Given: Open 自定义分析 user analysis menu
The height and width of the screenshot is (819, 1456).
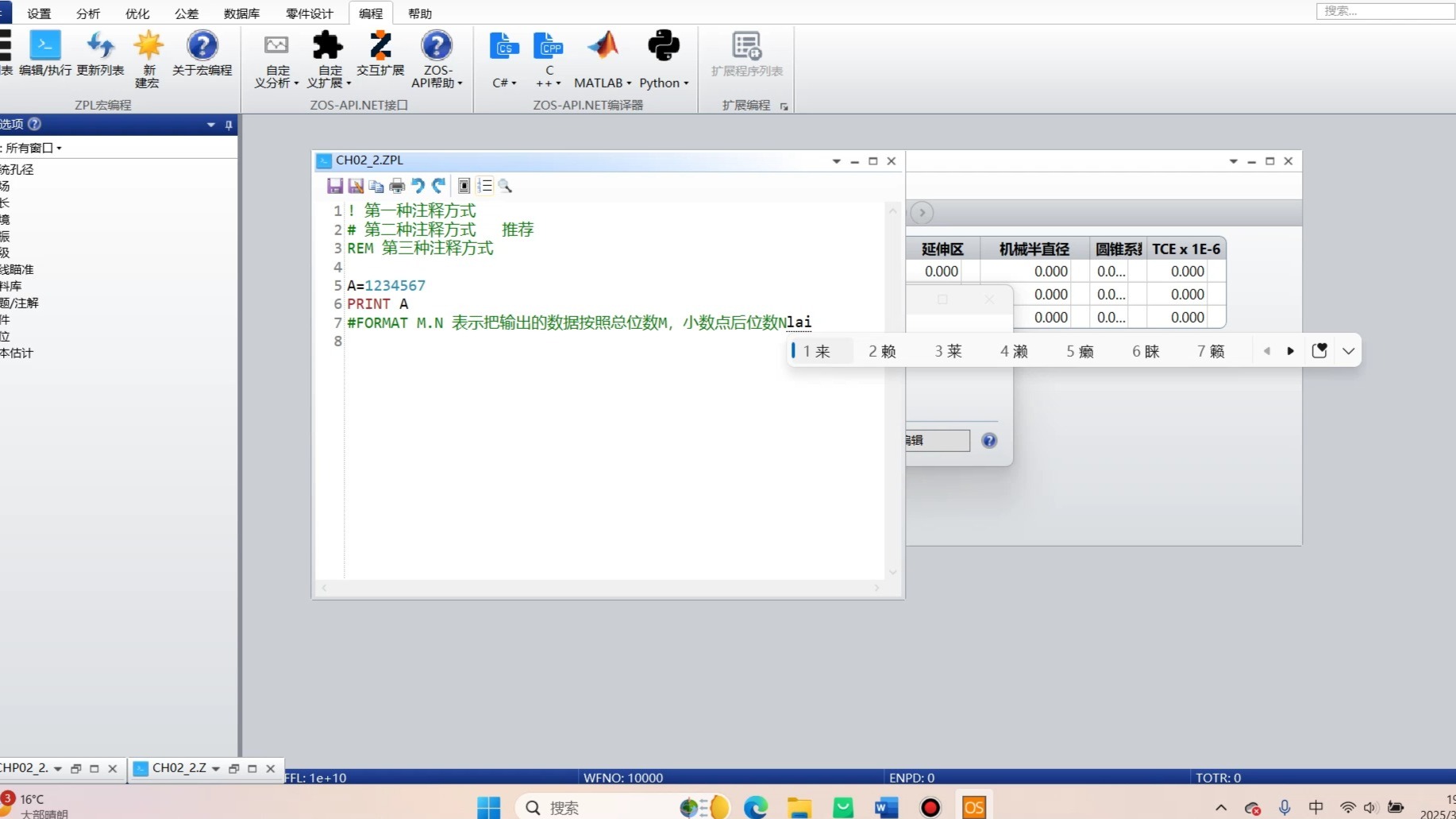Looking at the screenshot, I should [276, 59].
